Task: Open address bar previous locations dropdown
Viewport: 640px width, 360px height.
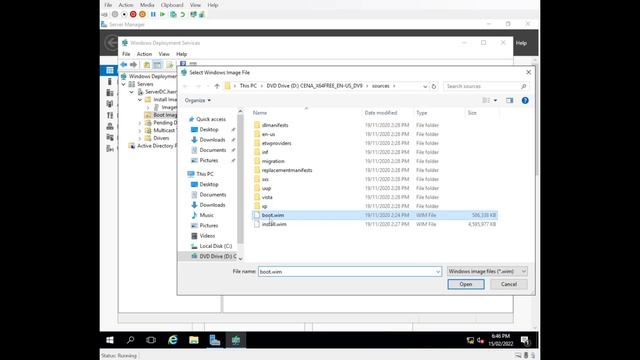Action: click(x=425, y=86)
